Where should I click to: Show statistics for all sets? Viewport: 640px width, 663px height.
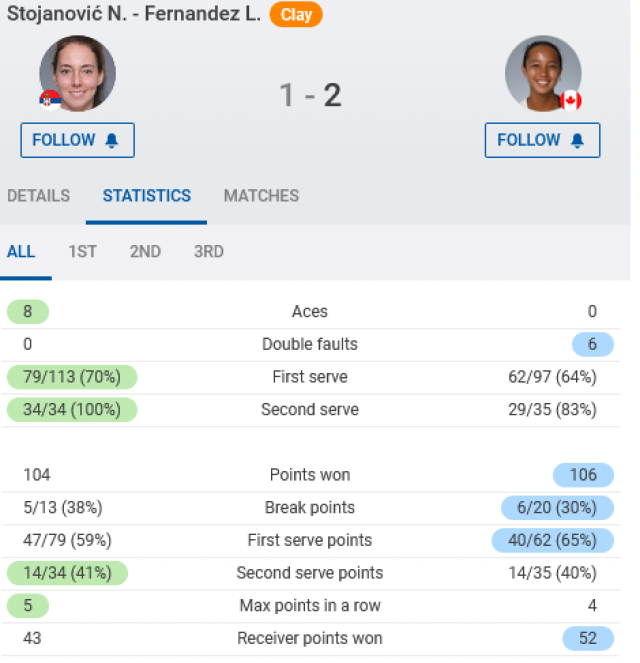pos(21,252)
